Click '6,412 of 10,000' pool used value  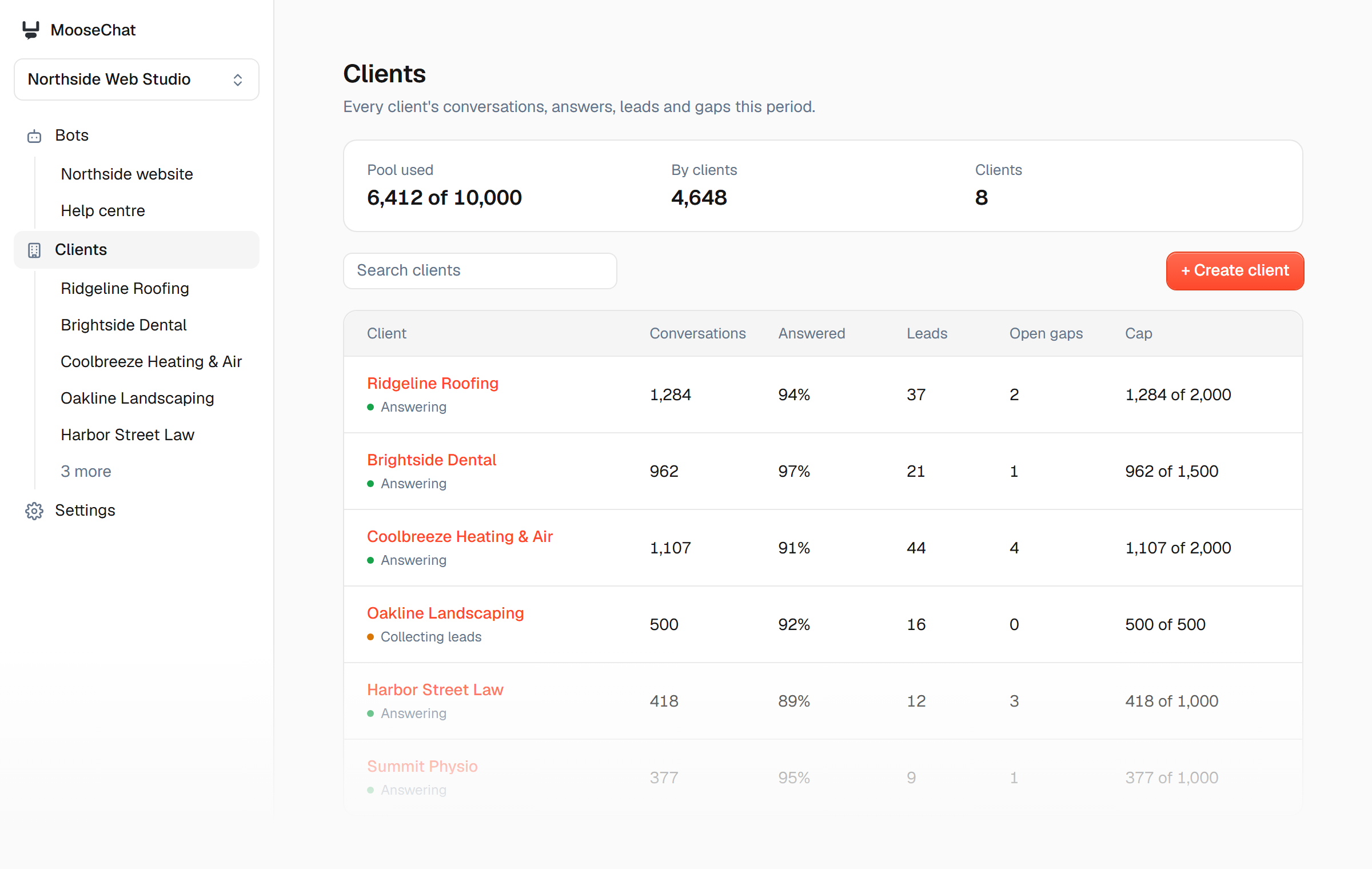pyautogui.click(x=444, y=198)
